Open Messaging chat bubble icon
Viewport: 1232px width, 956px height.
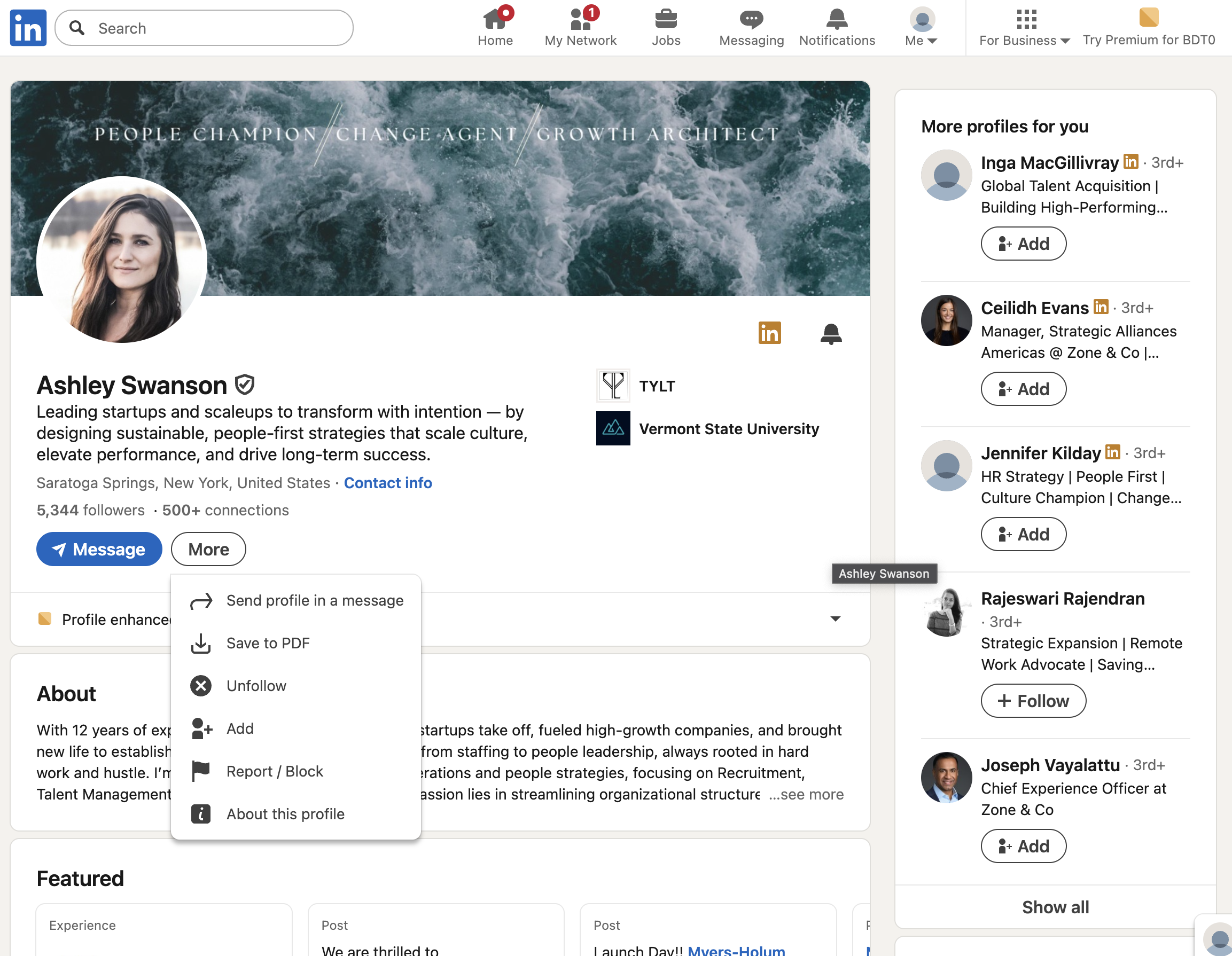click(x=751, y=19)
